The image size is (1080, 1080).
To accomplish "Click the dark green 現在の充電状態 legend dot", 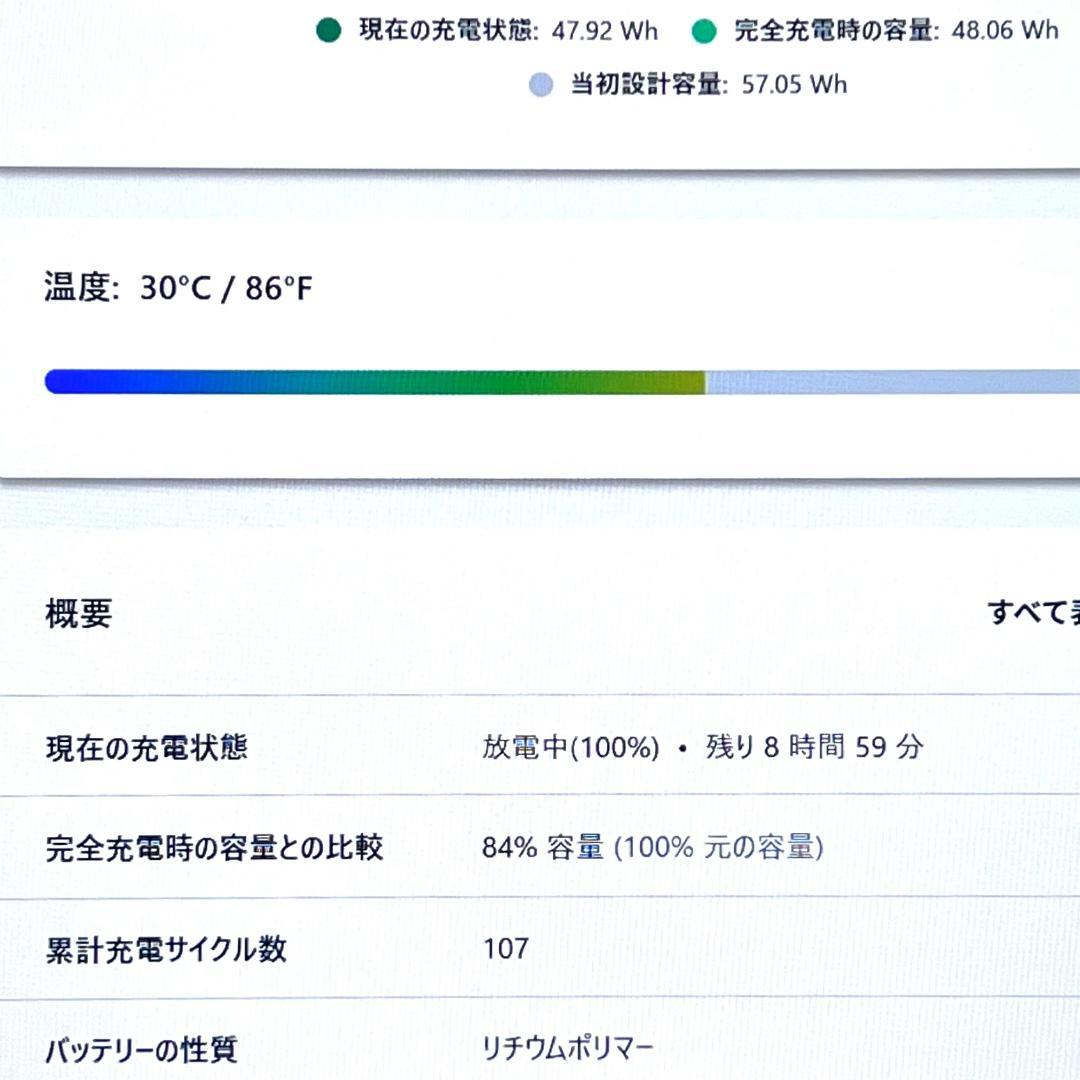I will coord(329,30).
